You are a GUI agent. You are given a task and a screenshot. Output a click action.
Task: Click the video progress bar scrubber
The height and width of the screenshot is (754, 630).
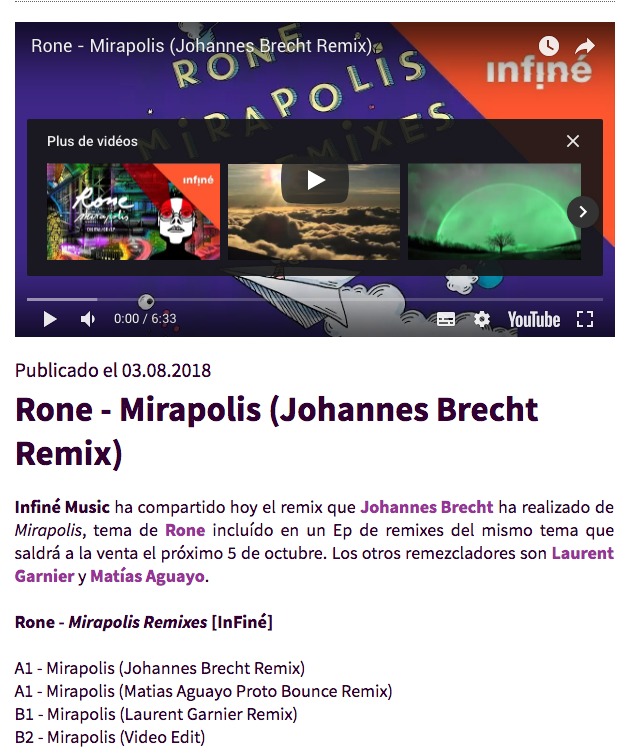pos(146,301)
